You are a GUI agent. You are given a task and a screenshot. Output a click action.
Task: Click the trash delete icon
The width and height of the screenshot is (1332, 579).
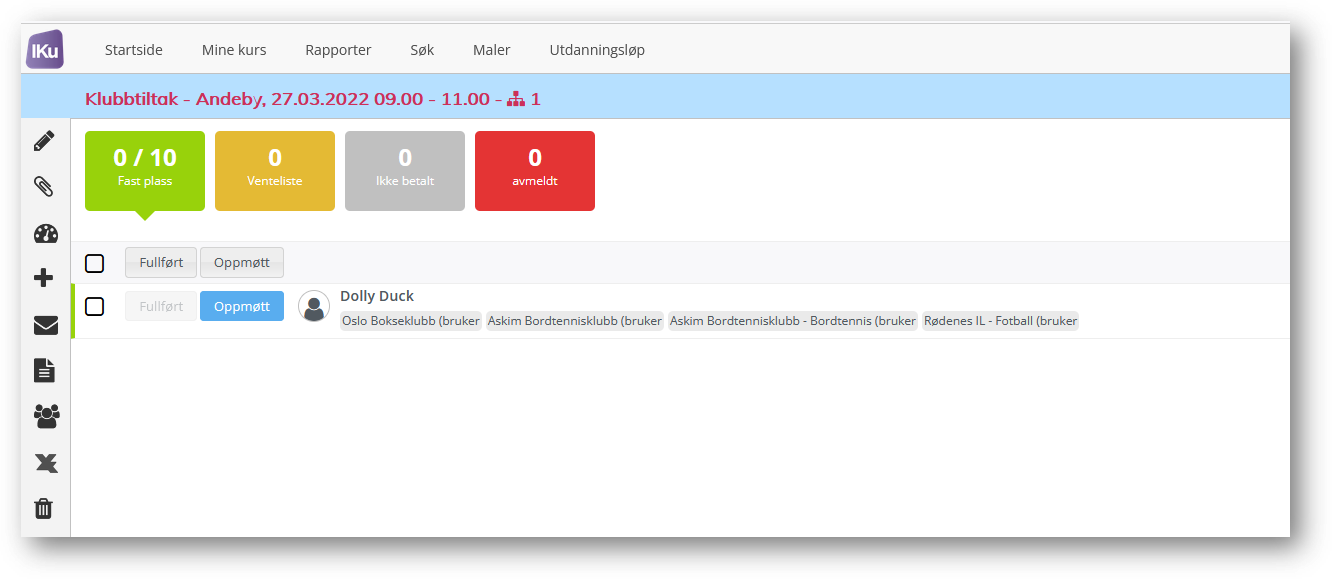pos(44,508)
